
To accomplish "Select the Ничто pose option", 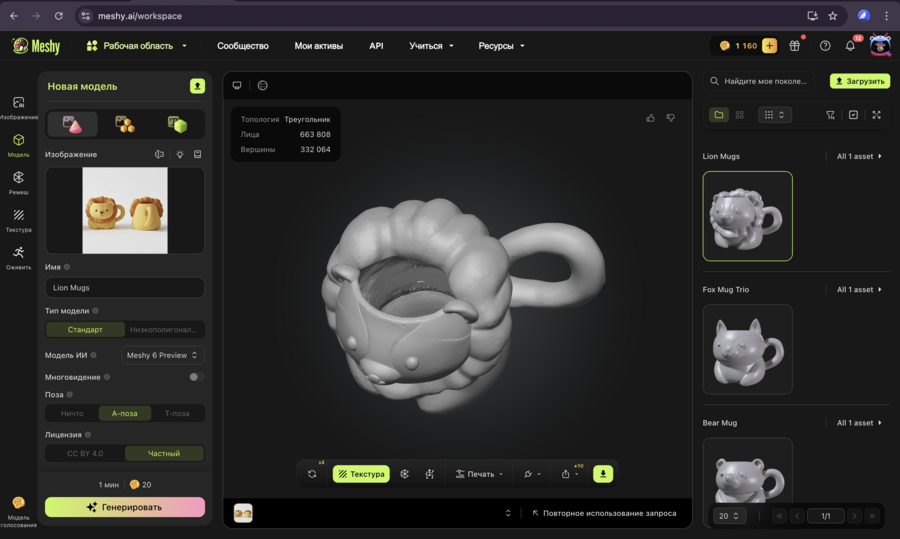I will coord(72,413).
